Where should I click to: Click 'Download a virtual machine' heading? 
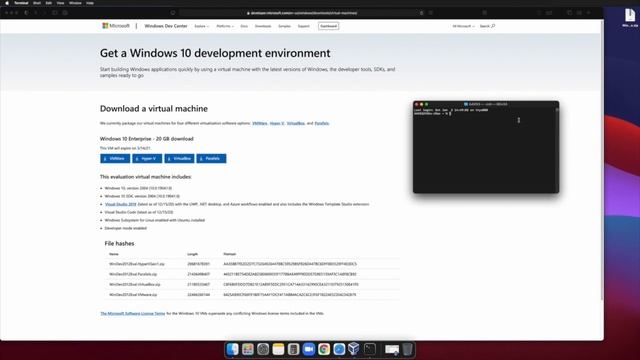click(x=154, y=109)
